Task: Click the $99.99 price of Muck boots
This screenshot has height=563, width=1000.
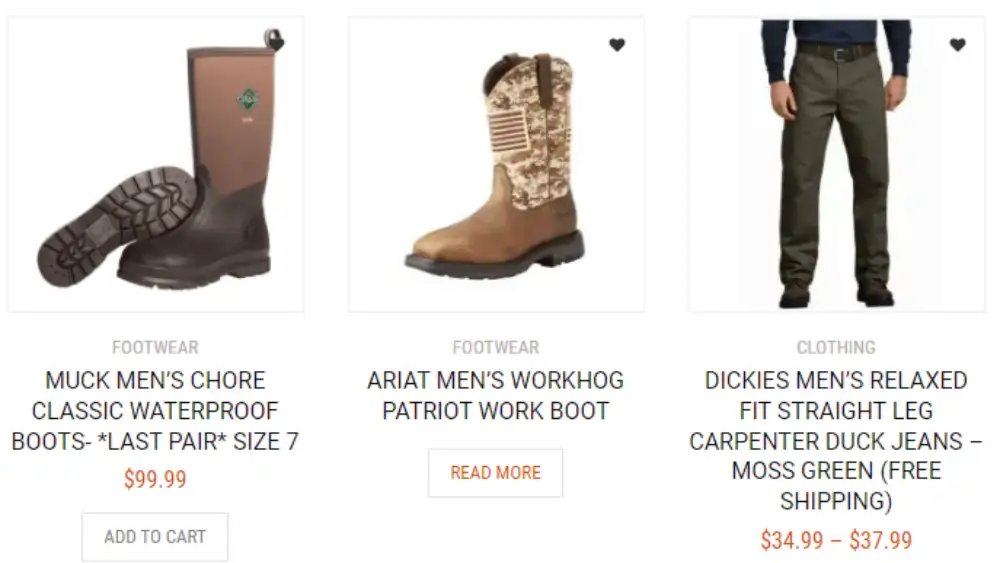Action: (x=156, y=479)
